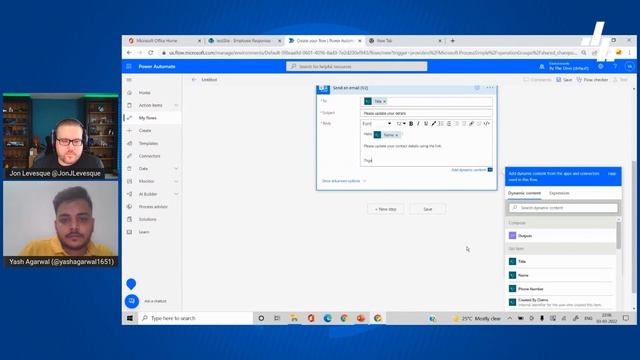Remove the Title token from the To field
The height and width of the screenshot is (360, 640).
pyautogui.click(x=384, y=101)
